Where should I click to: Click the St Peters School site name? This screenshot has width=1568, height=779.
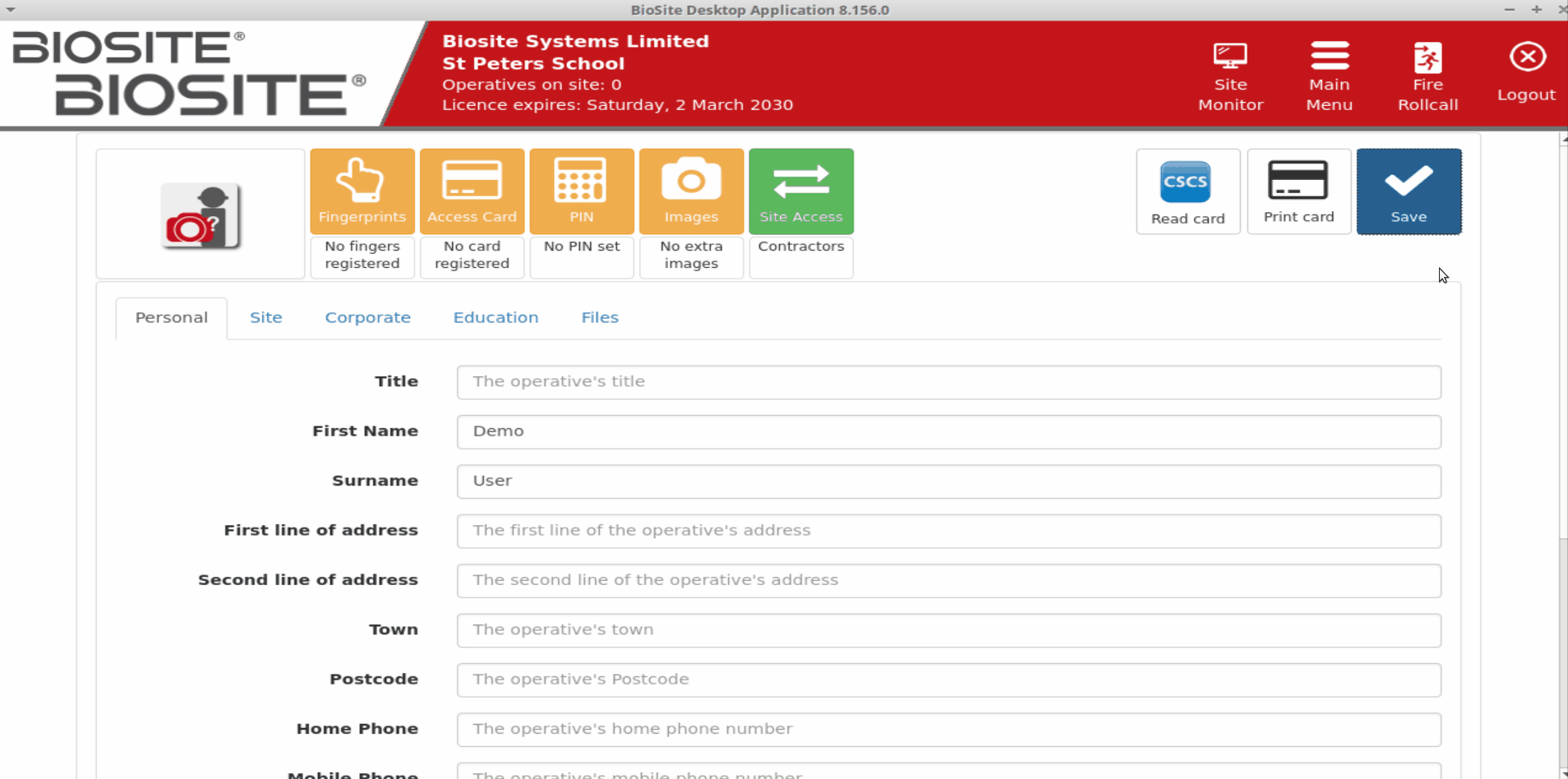click(x=533, y=63)
